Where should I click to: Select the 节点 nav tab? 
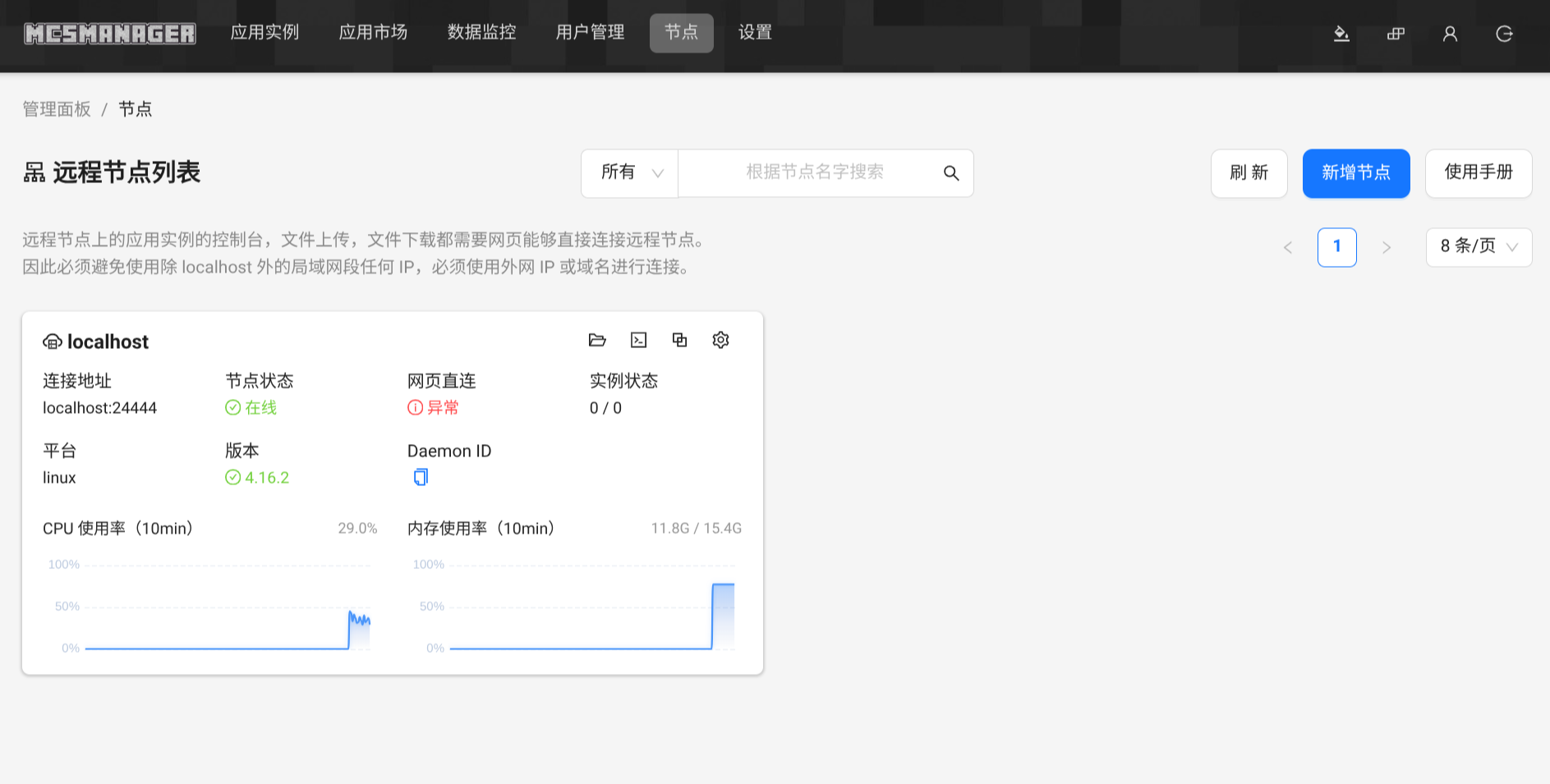coord(681,33)
